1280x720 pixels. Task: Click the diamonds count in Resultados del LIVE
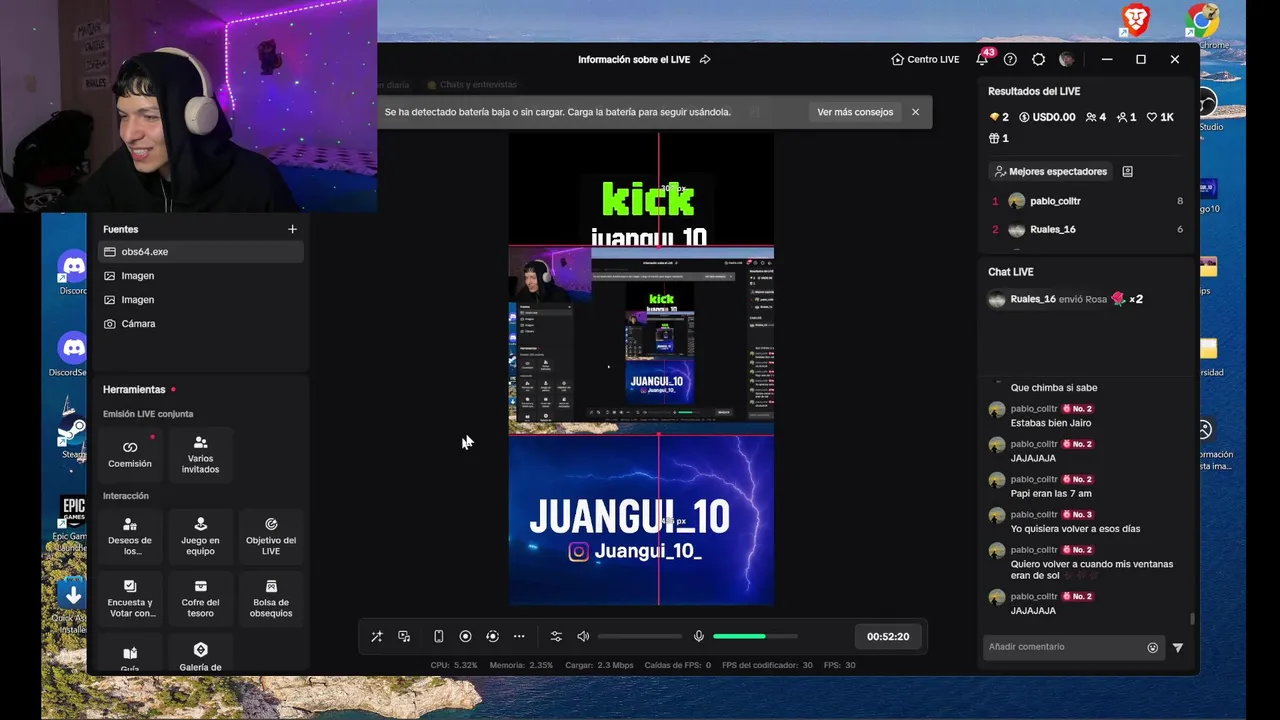click(x=999, y=117)
